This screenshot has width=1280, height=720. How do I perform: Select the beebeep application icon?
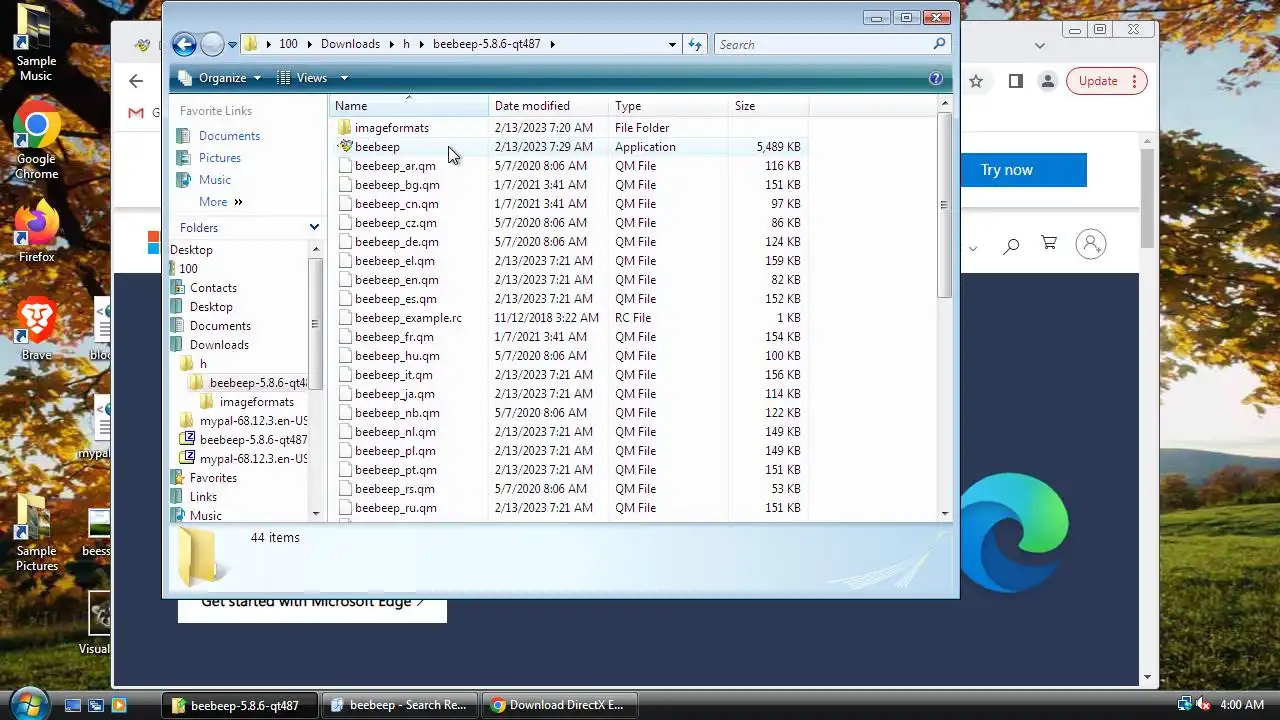coord(345,147)
